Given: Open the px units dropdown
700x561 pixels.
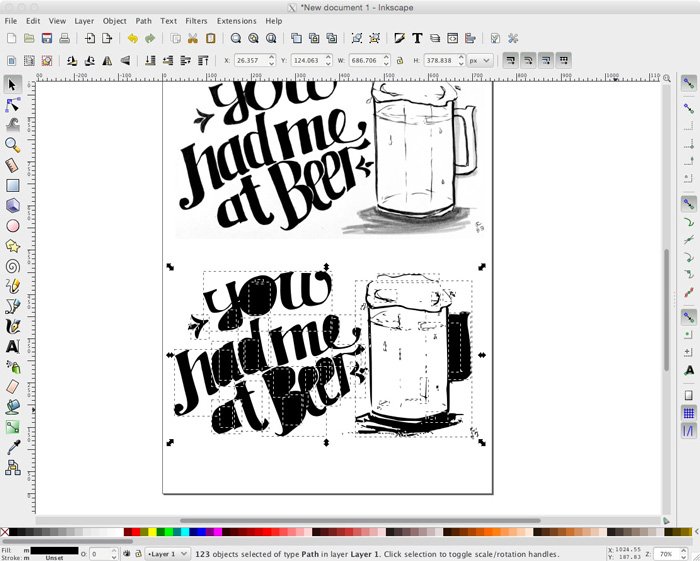Looking at the screenshot, I should tap(480, 60).
